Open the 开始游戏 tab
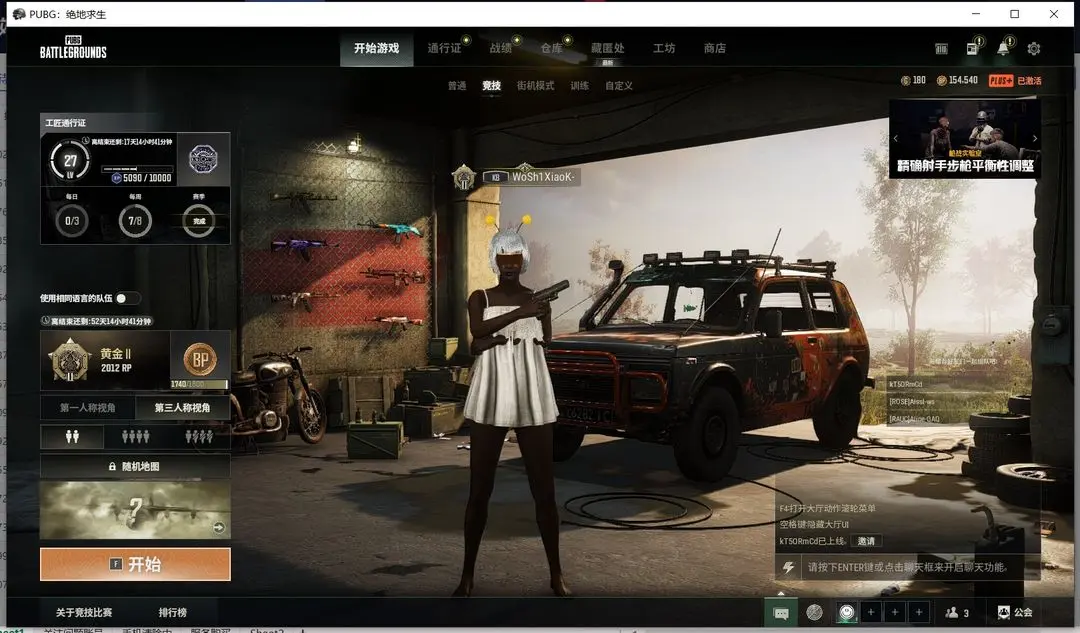The width and height of the screenshot is (1080, 633). click(377, 48)
